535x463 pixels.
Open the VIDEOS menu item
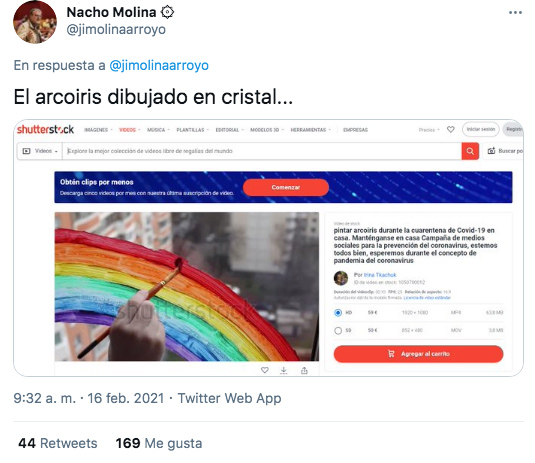(129, 130)
